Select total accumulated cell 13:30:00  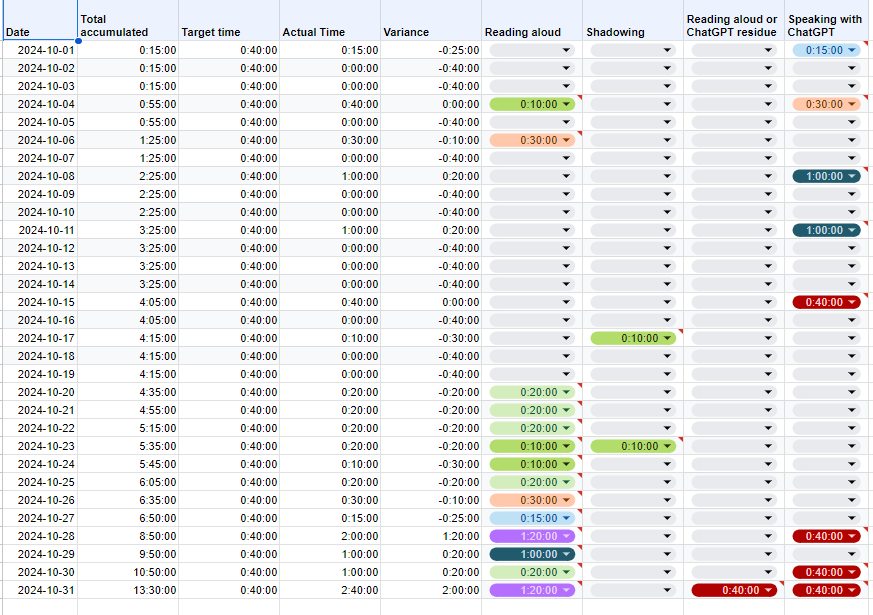click(128, 590)
